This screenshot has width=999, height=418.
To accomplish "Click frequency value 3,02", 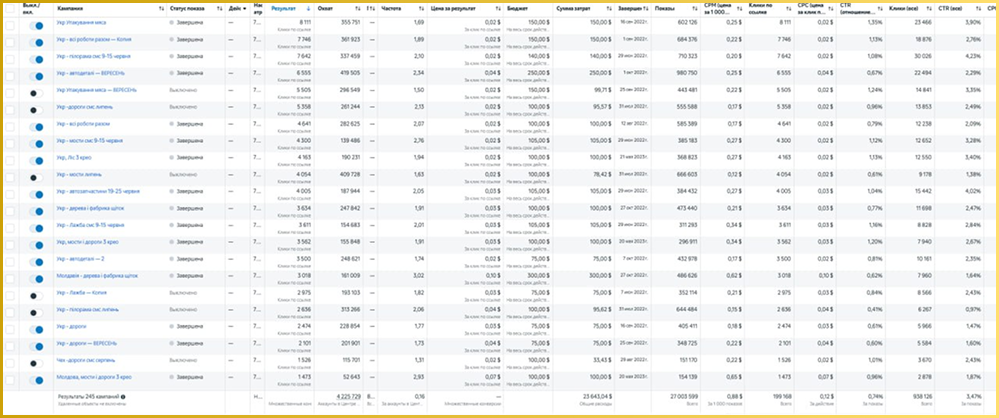I will (419, 275).
